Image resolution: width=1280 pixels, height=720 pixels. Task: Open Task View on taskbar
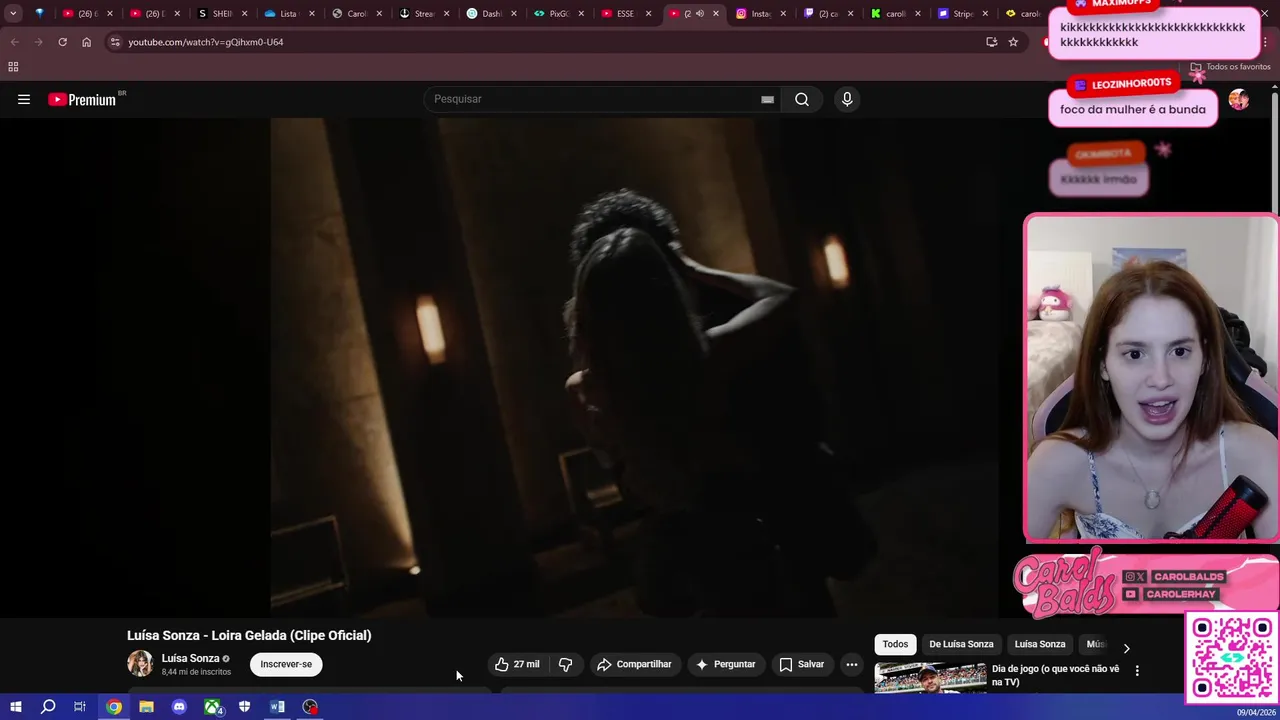point(80,707)
